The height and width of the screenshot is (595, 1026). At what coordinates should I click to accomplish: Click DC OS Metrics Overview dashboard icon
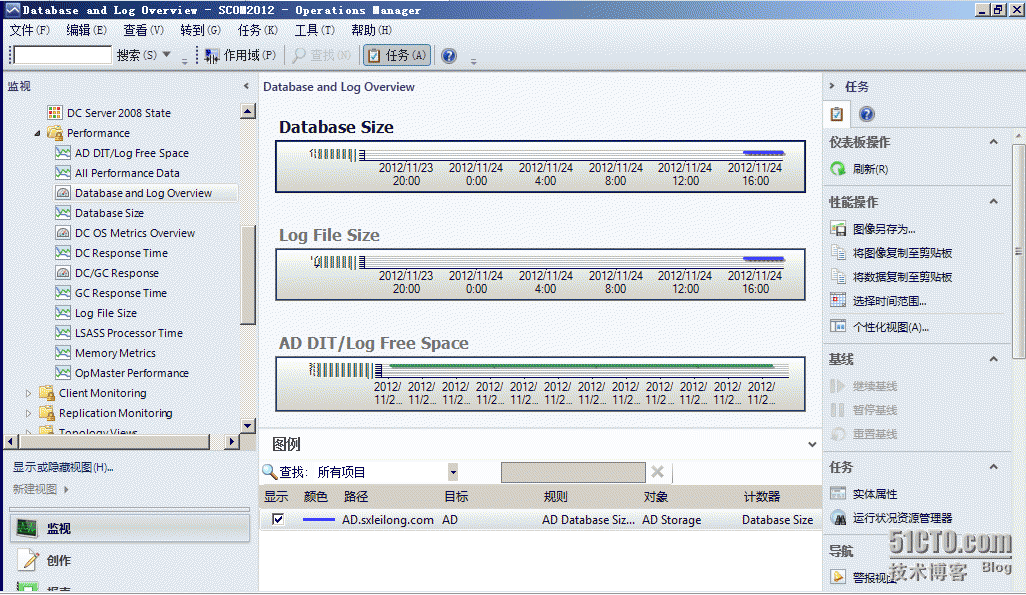[x=63, y=233]
